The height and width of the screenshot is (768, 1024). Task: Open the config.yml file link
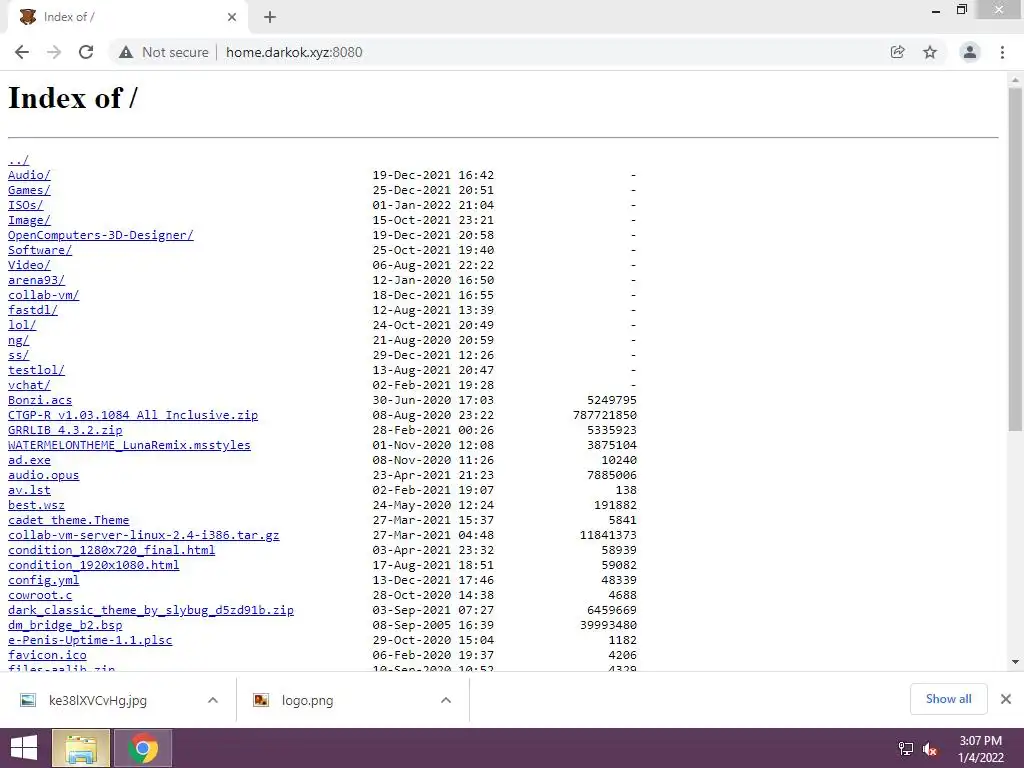point(44,581)
